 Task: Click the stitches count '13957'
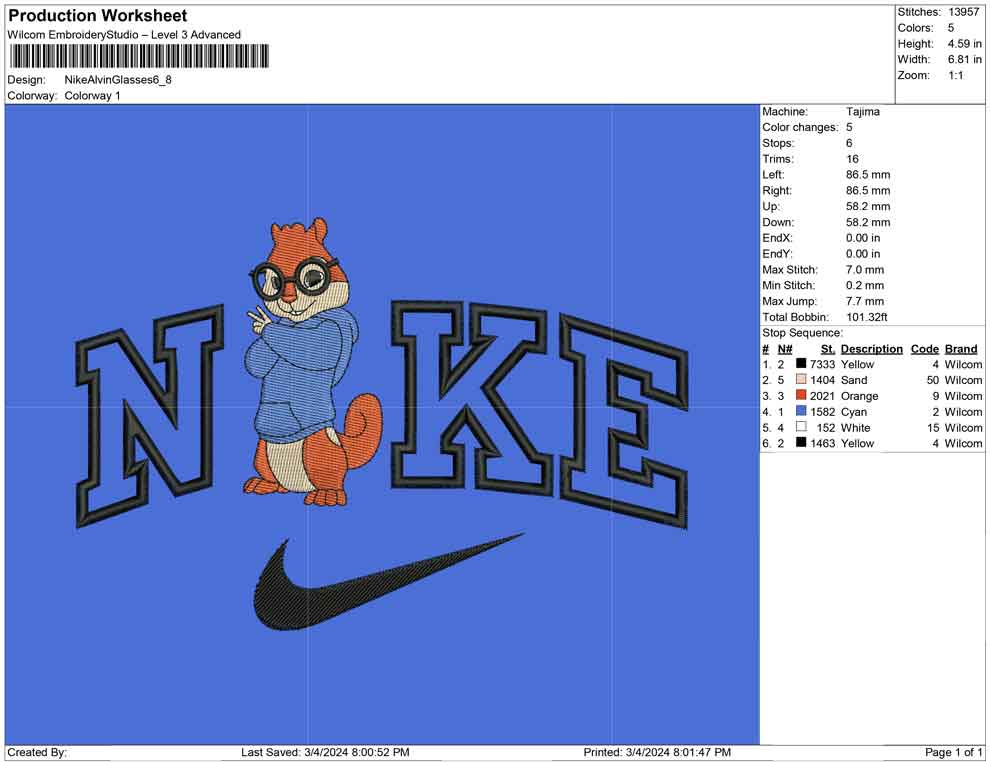[963, 12]
